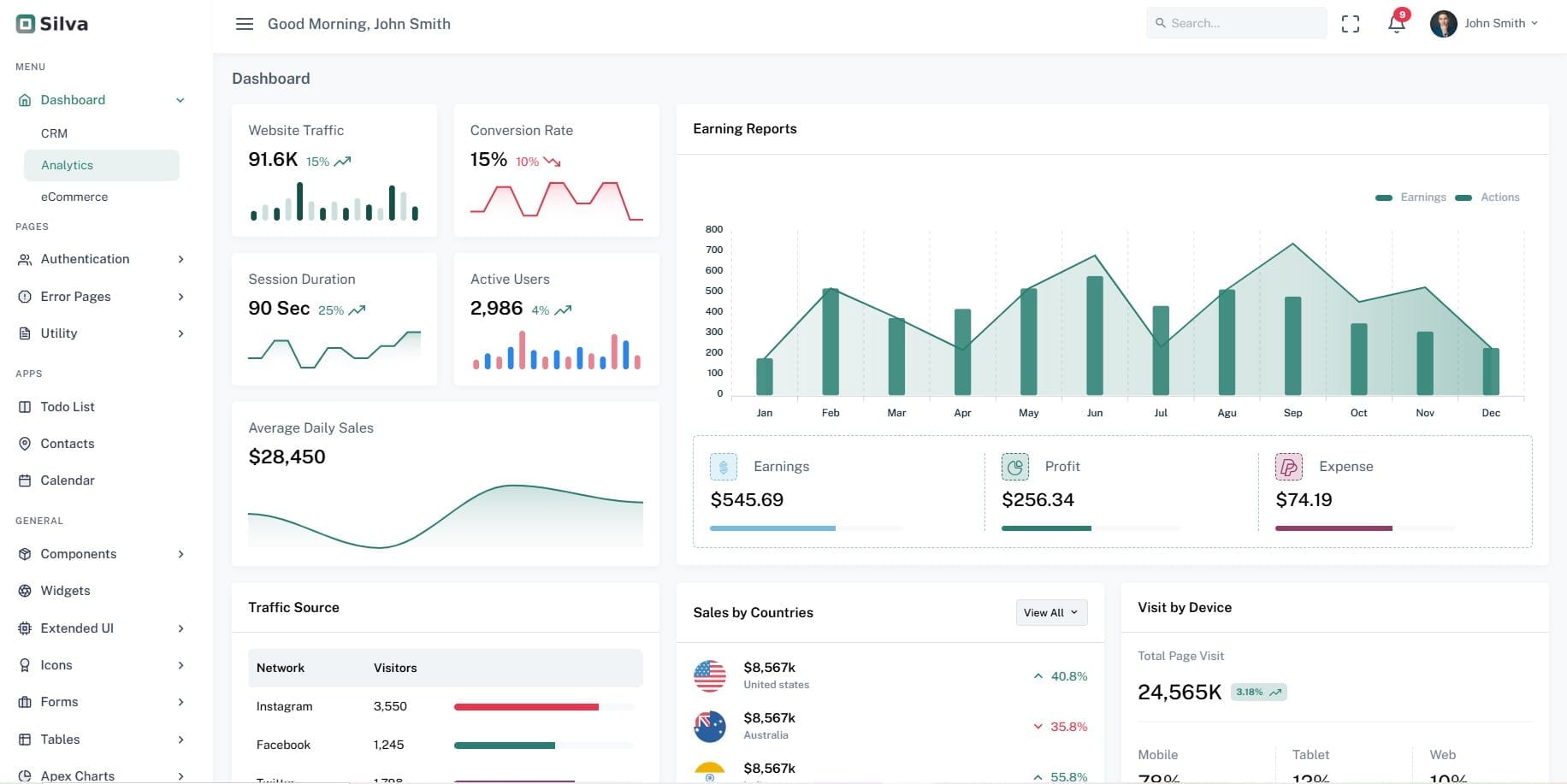
Task: Toggle fullscreen mode icon
Action: coord(1350,24)
